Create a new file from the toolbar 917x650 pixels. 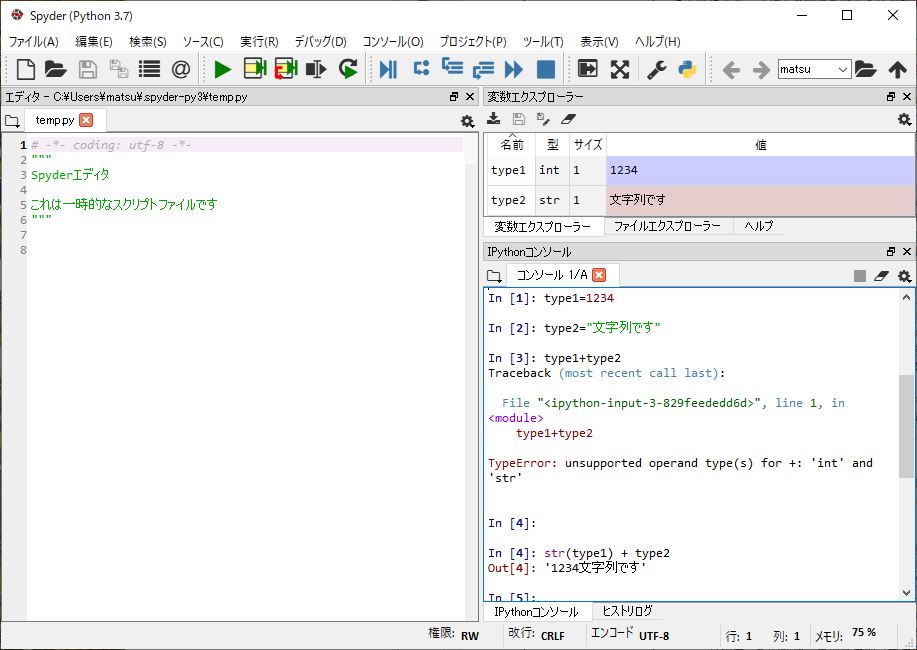click(25, 69)
